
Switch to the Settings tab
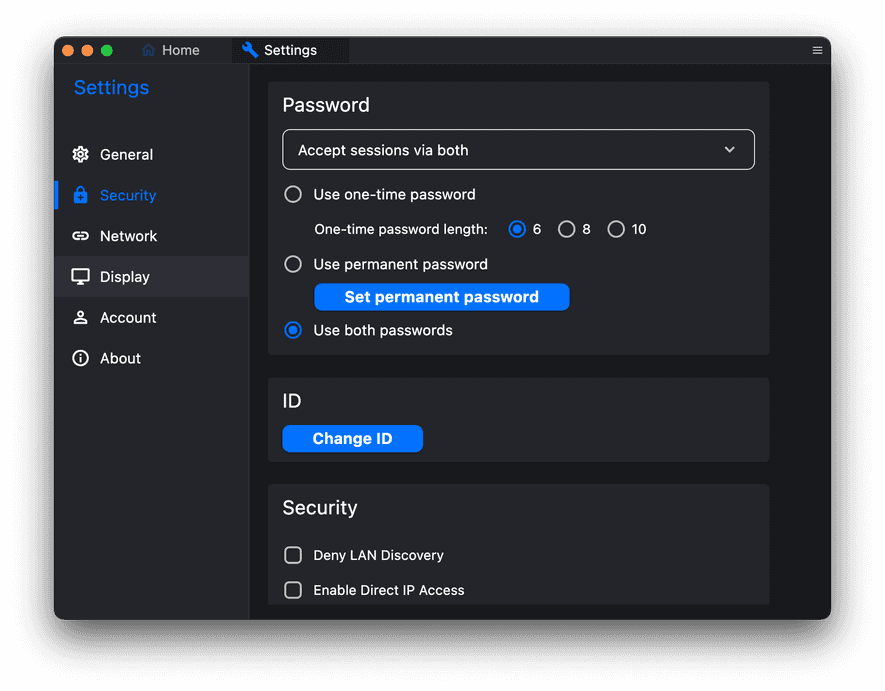click(x=290, y=49)
